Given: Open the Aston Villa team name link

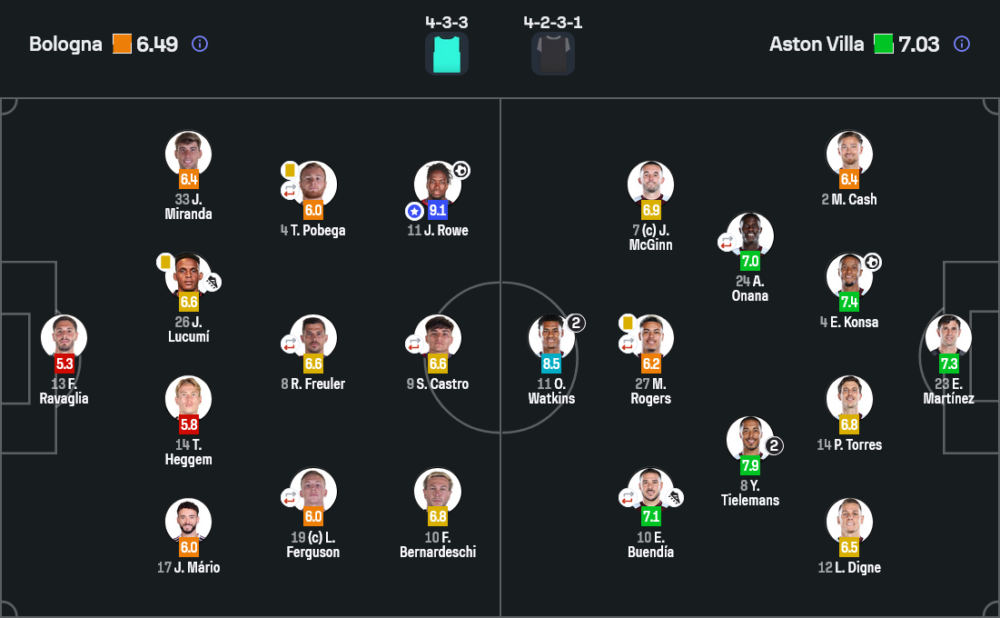Looking at the screenshot, I should (x=816, y=44).
